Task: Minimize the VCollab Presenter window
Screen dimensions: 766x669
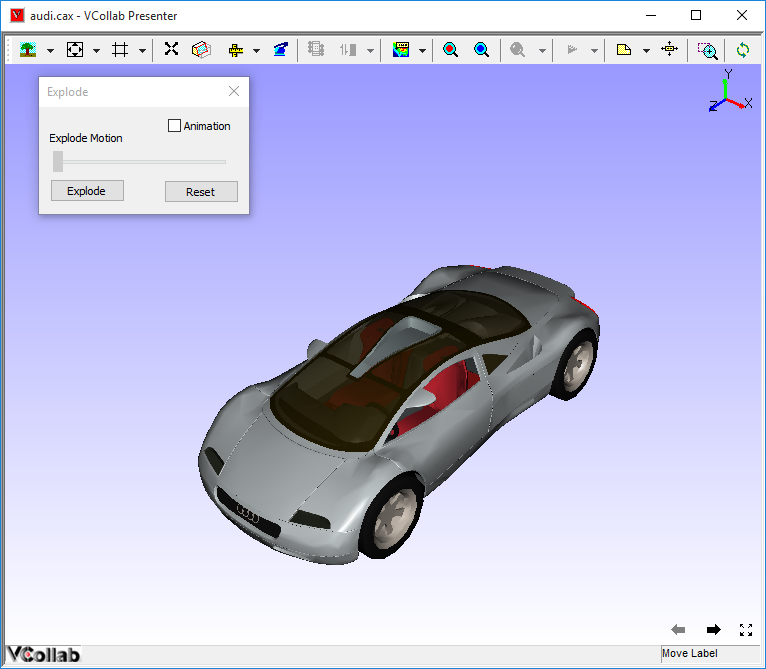Action: tap(651, 15)
